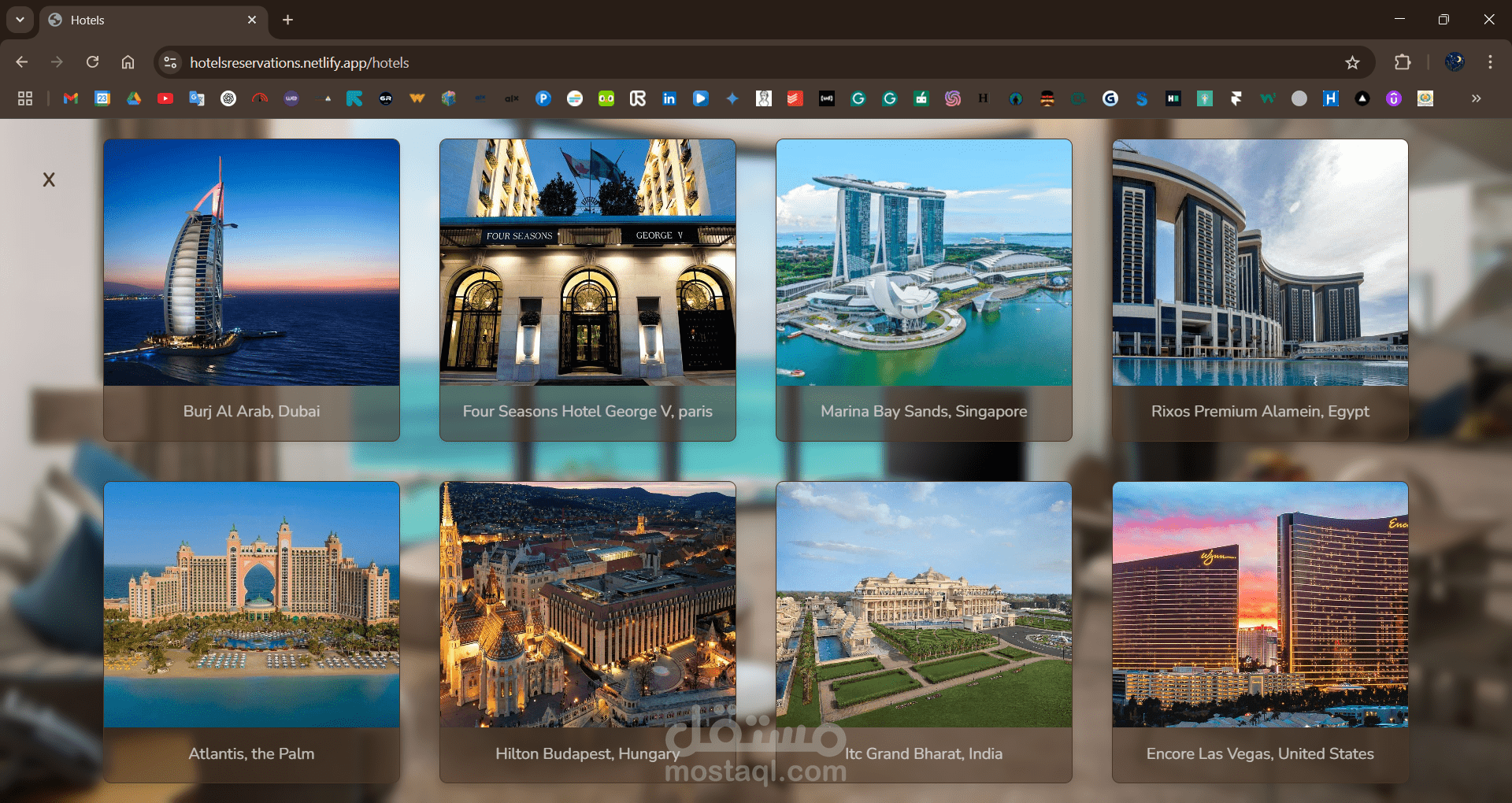
Task: Open the Chrome three-dot menu
Action: point(1490,62)
